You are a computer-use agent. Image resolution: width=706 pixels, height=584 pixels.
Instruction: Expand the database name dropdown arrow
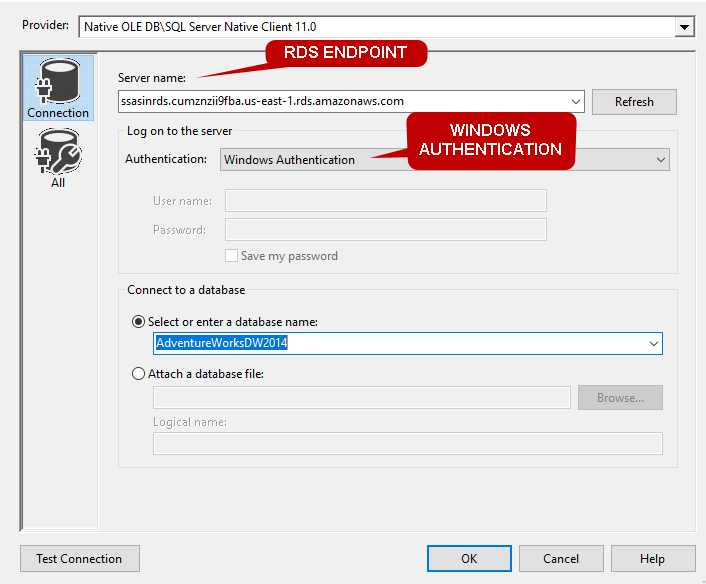[653, 344]
